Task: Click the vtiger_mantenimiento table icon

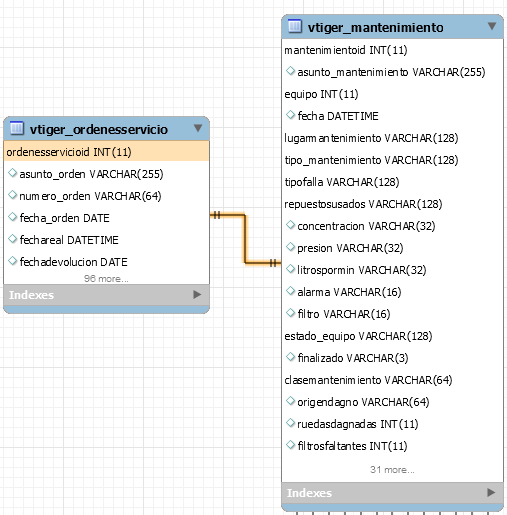Action: pos(295,26)
